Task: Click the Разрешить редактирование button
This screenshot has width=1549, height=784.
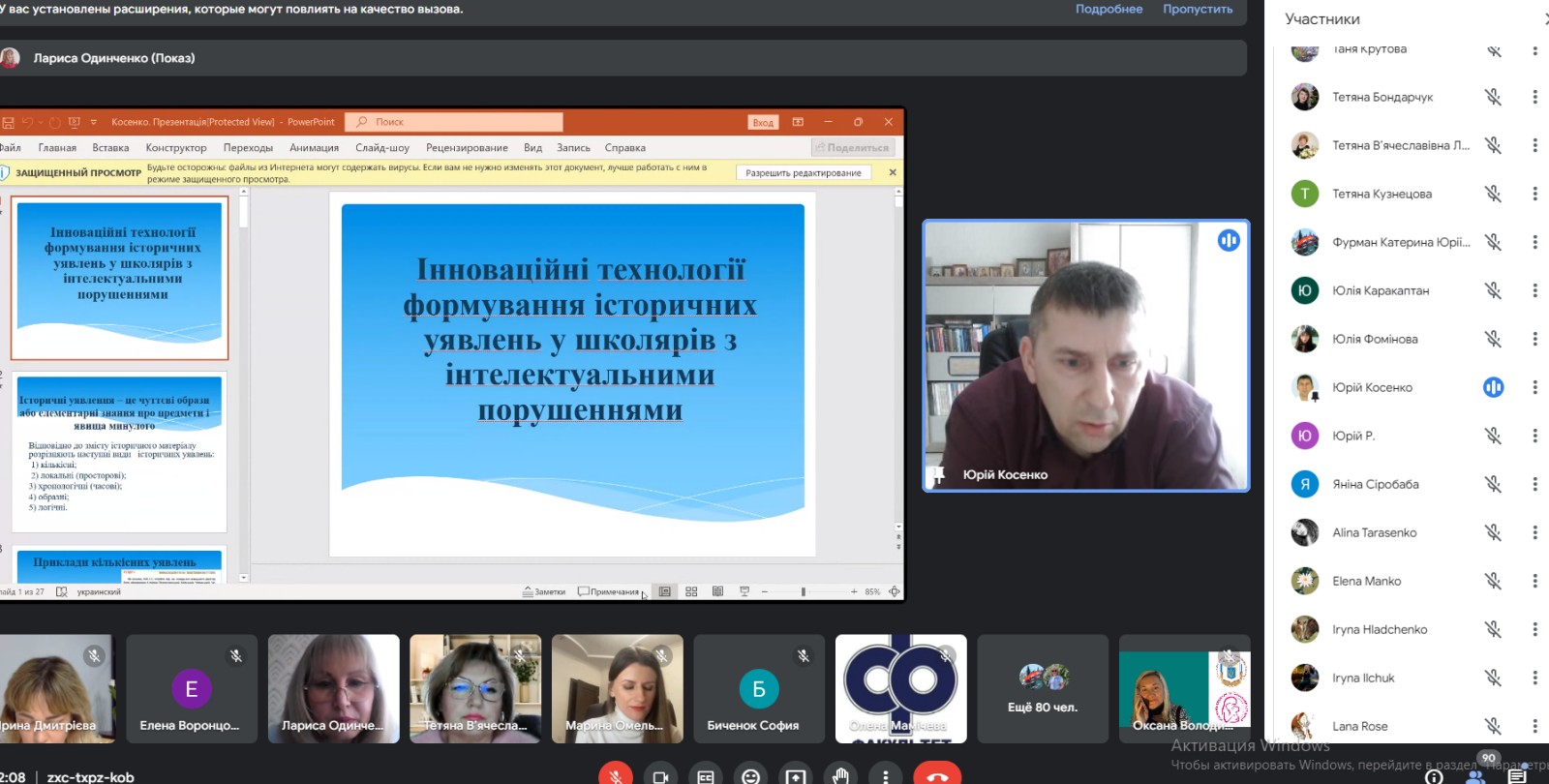Action: point(803,172)
